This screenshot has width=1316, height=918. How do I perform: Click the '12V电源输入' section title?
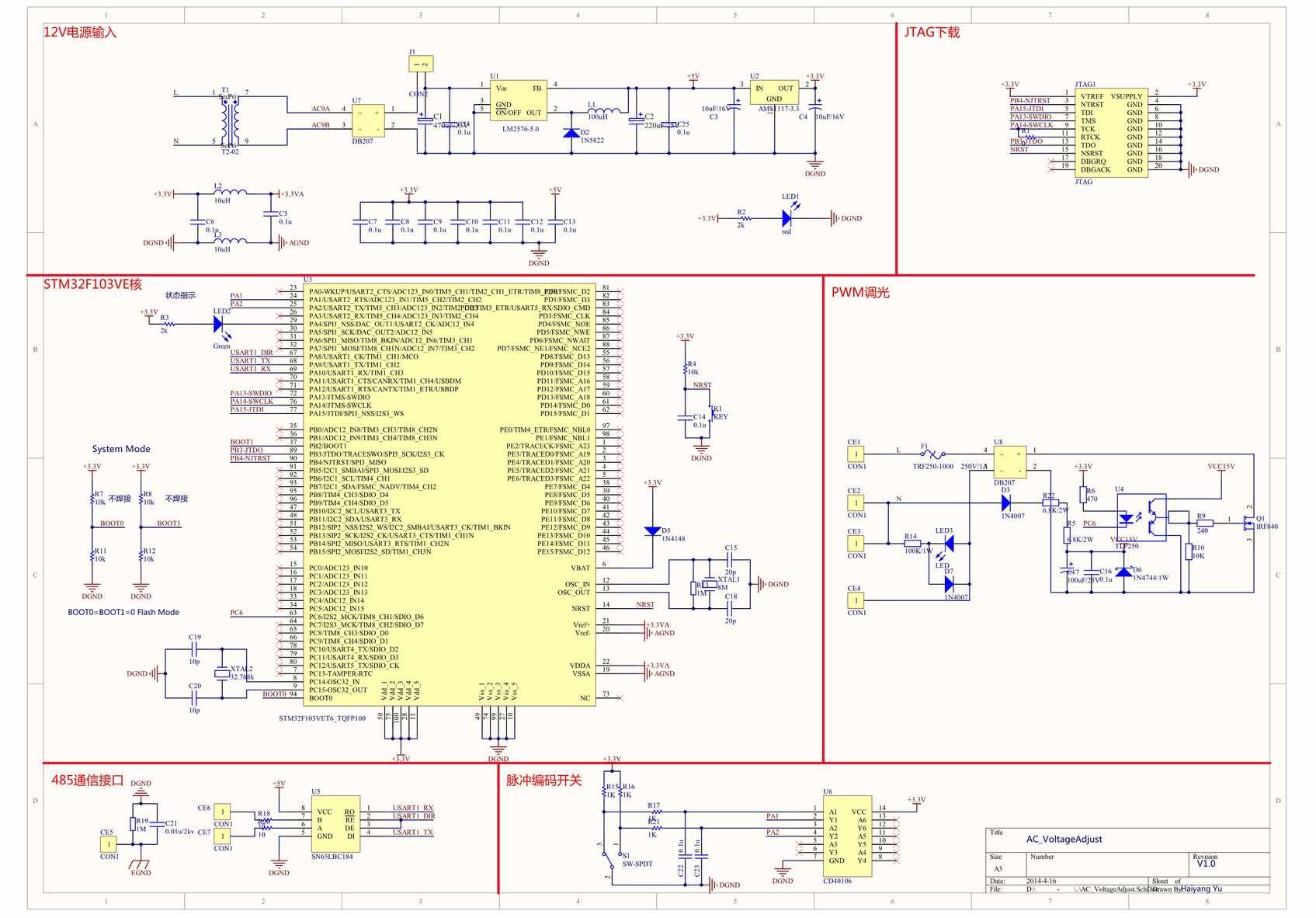(x=80, y=33)
